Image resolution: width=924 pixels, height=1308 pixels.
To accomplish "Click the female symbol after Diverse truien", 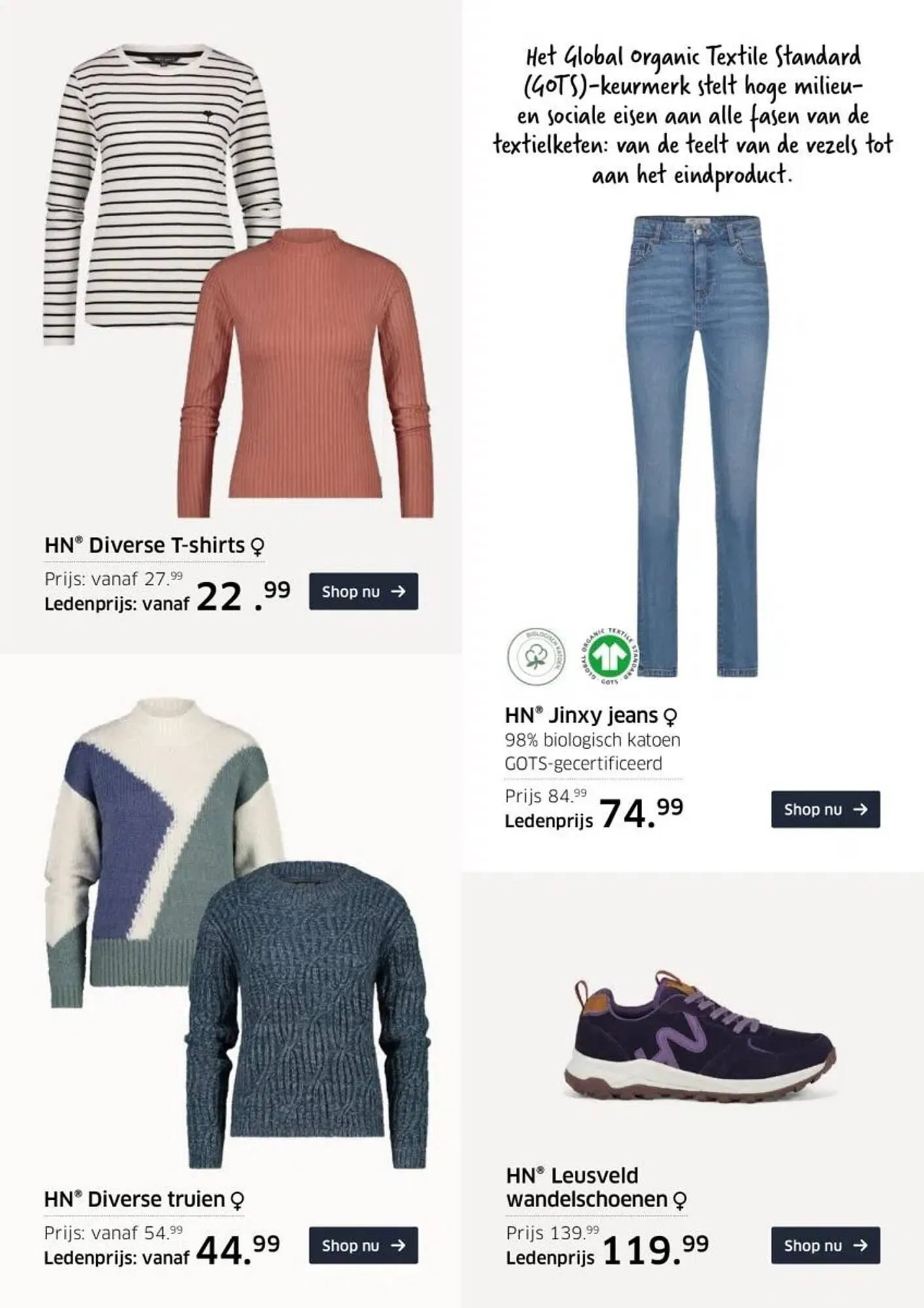I will tap(238, 1200).
